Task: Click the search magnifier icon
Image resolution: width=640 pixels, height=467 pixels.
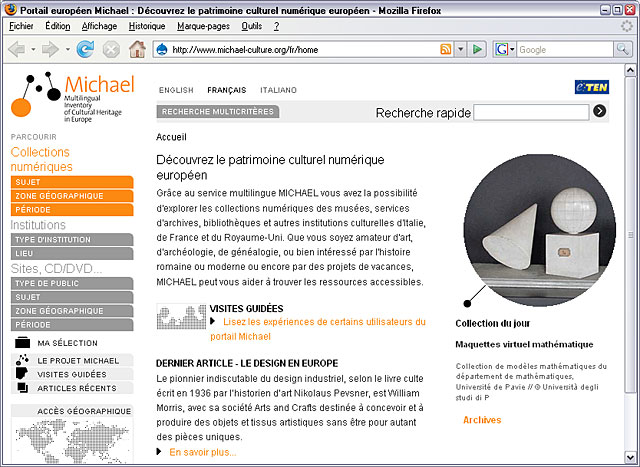Action: click(622, 49)
